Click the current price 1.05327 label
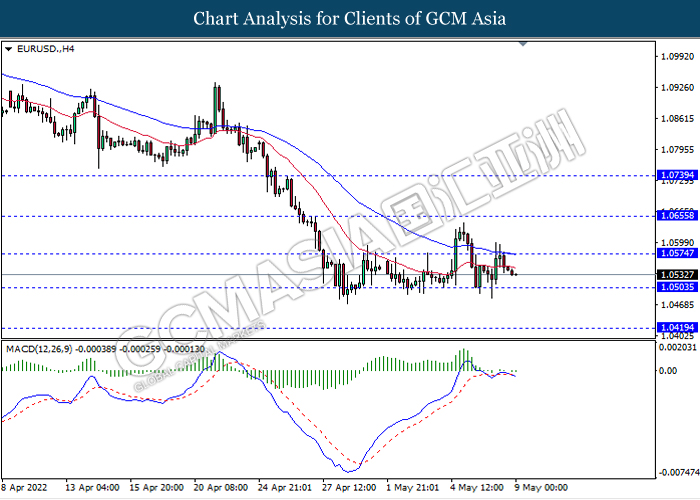This screenshot has width=700, height=500. tap(677, 275)
